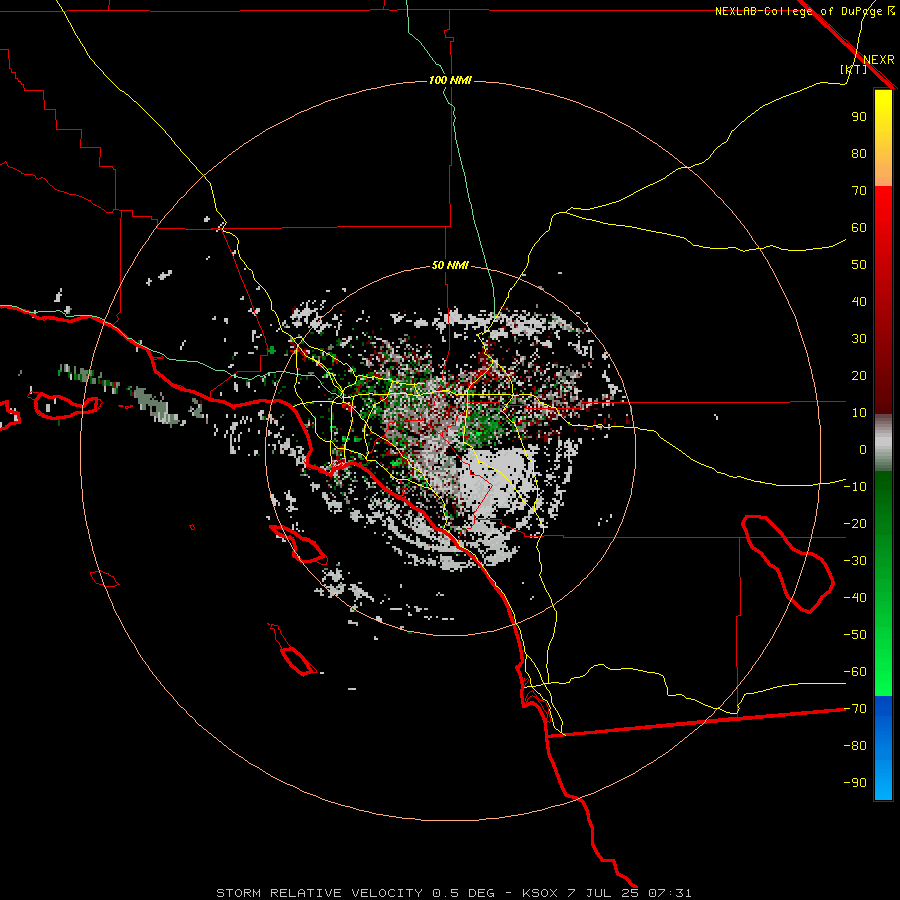The image size is (900, 900).
Task: Click the -90 value on the velocity scale
Action: [x=855, y=782]
